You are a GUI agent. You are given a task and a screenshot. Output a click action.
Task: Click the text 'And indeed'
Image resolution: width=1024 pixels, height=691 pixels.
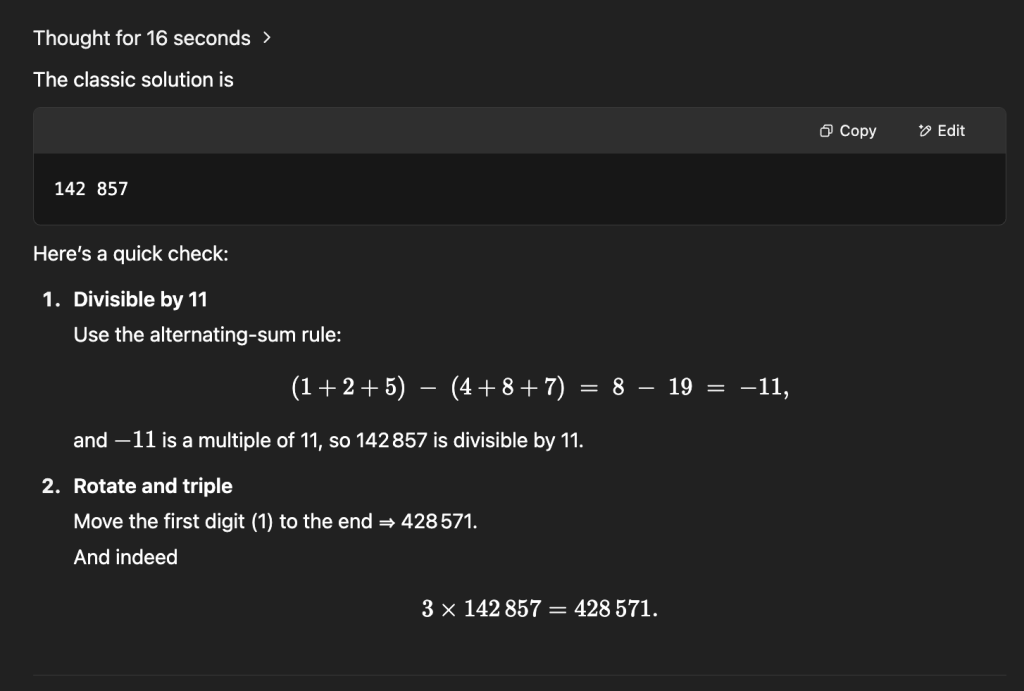[x=125, y=557]
